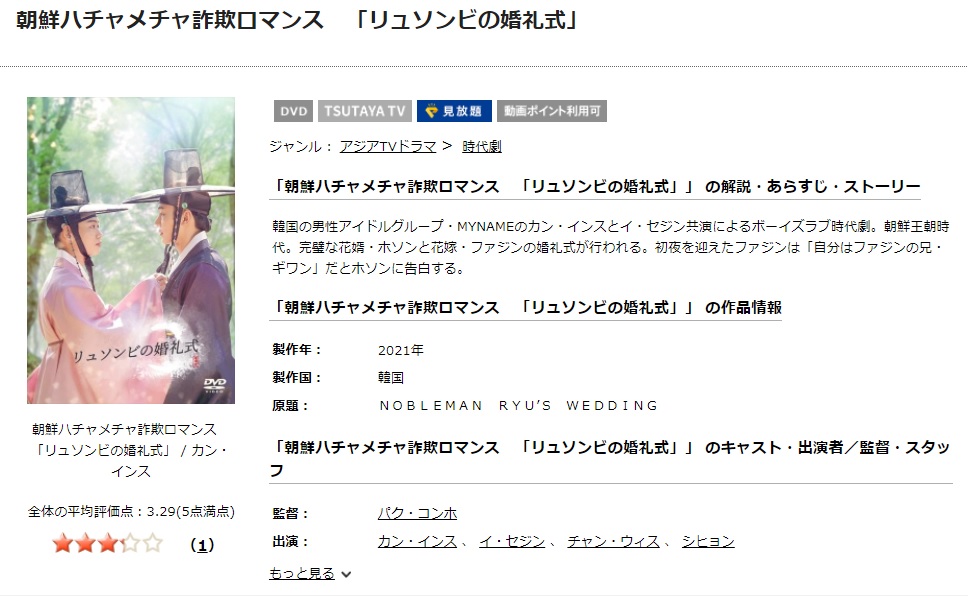The width and height of the screenshot is (968, 596).
Task: Open the アジアTVドラマ genre link
Action: (x=388, y=146)
